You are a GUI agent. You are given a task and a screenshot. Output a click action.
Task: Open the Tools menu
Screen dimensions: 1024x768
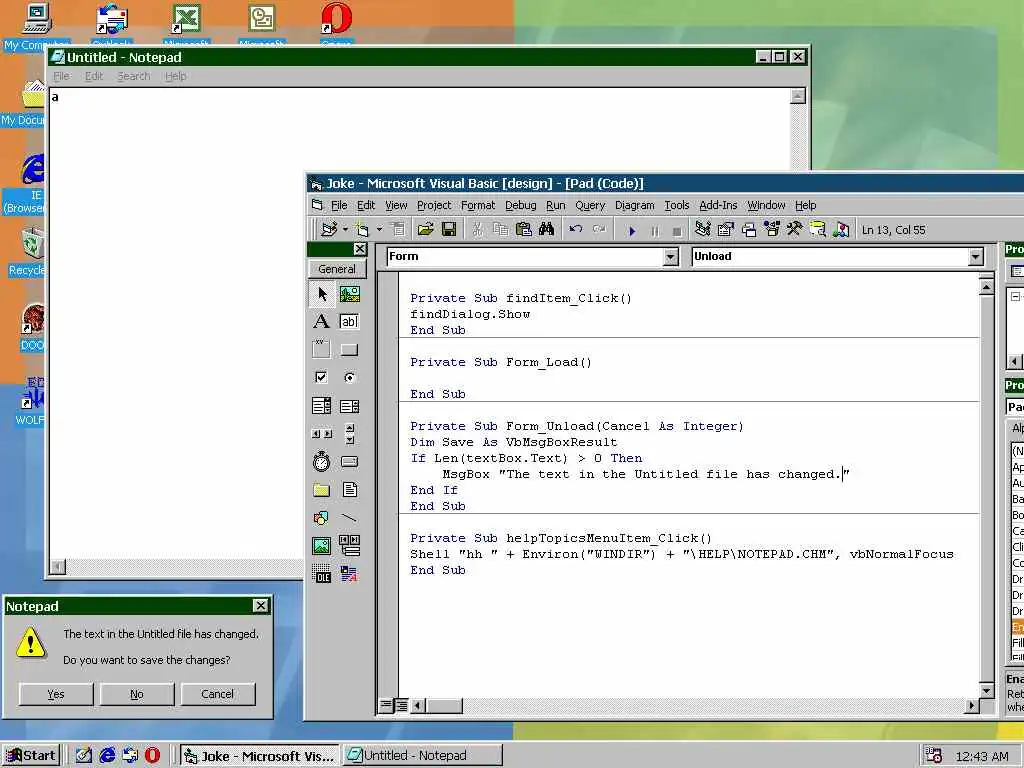(x=677, y=205)
